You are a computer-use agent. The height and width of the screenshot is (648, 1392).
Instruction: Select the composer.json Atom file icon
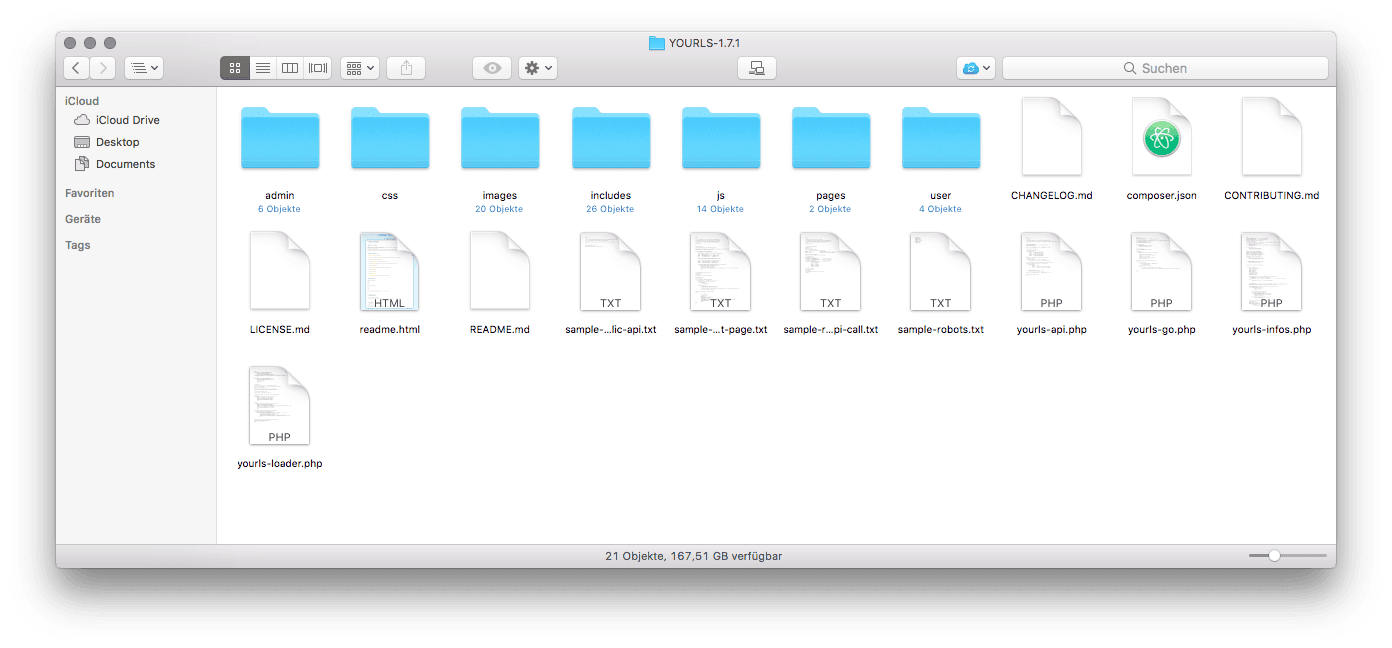tap(1161, 137)
